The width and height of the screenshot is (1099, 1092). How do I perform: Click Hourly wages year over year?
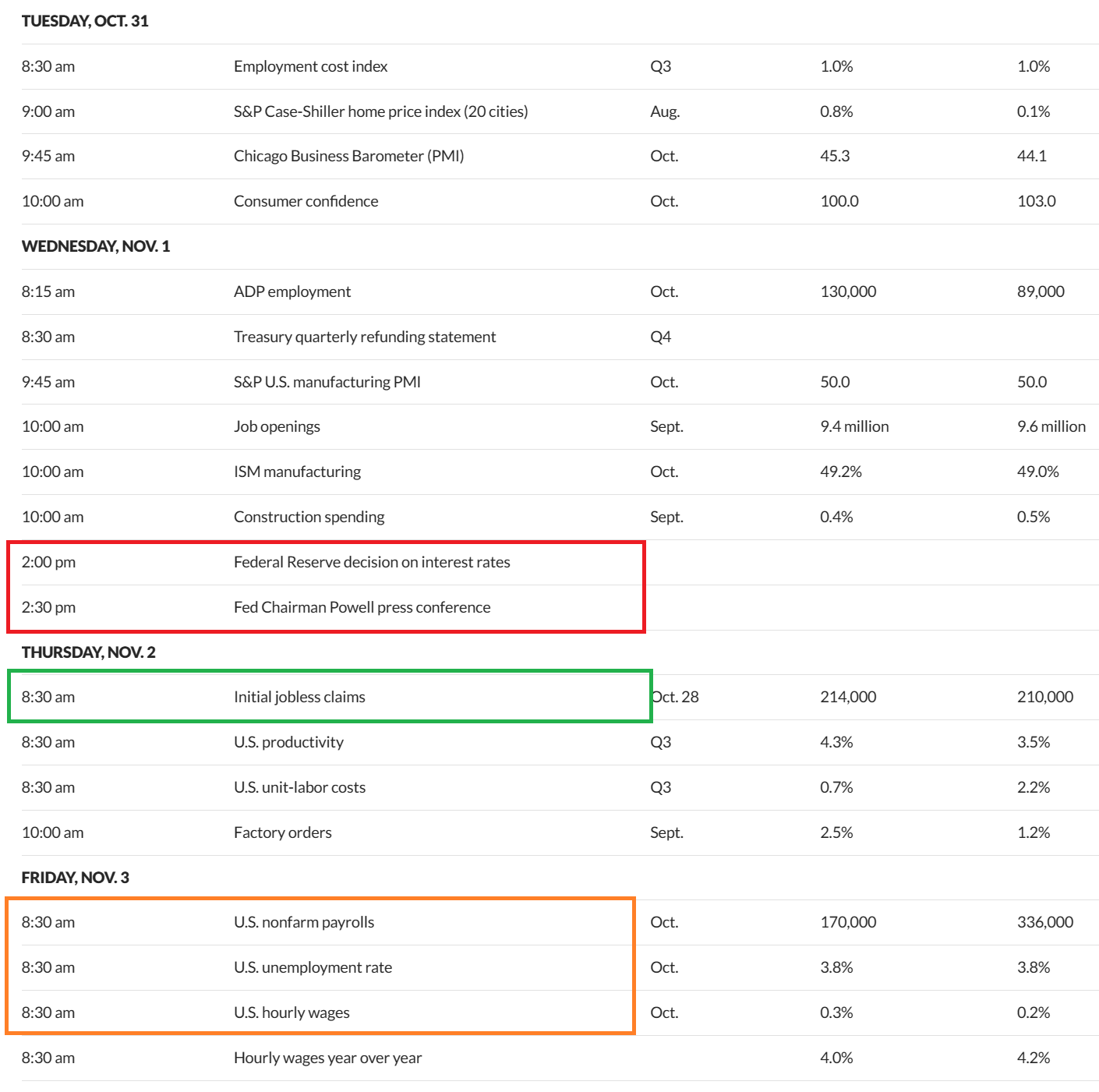pyautogui.click(x=327, y=1058)
